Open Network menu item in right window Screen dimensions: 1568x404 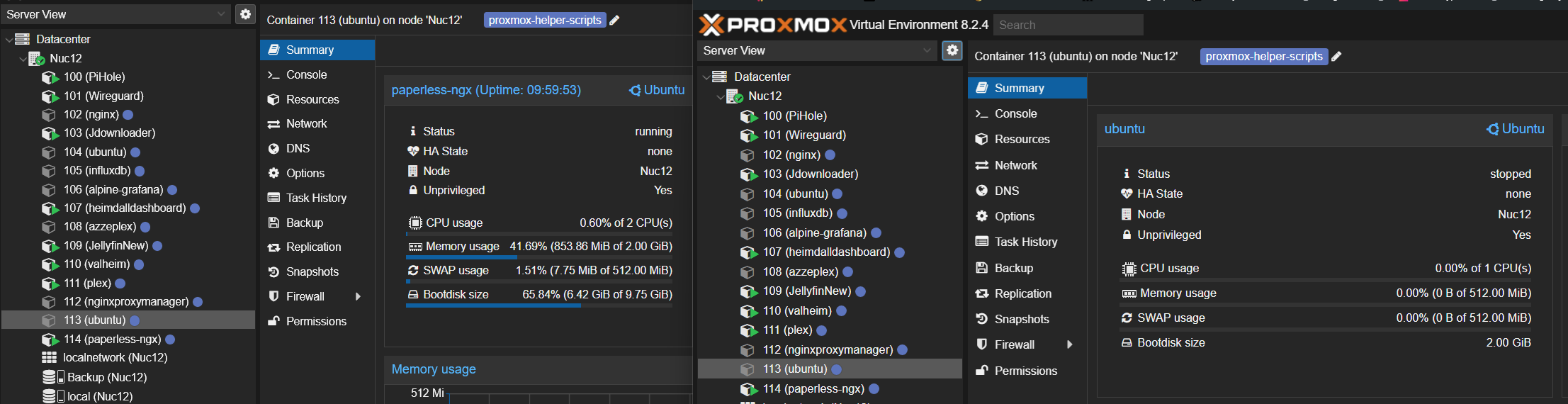click(x=1027, y=165)
